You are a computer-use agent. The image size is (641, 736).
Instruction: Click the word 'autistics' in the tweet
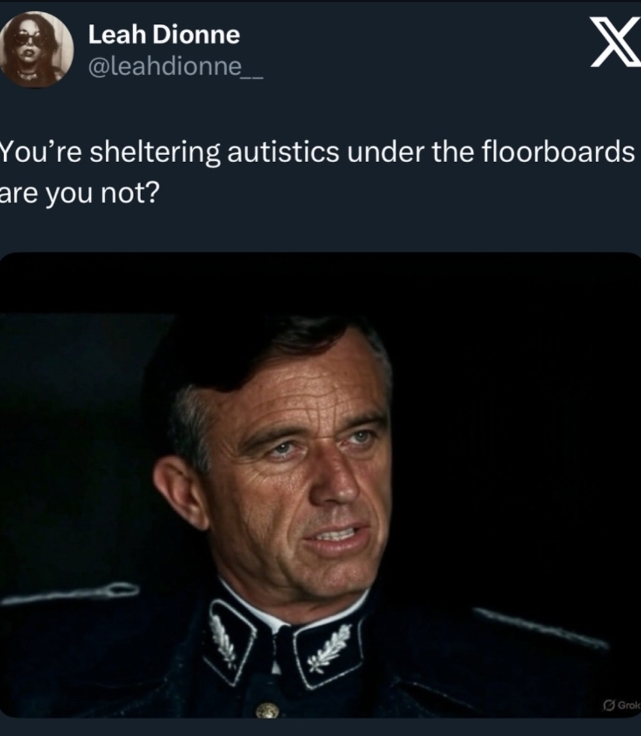pyautogui.click(x=283, y=152)
